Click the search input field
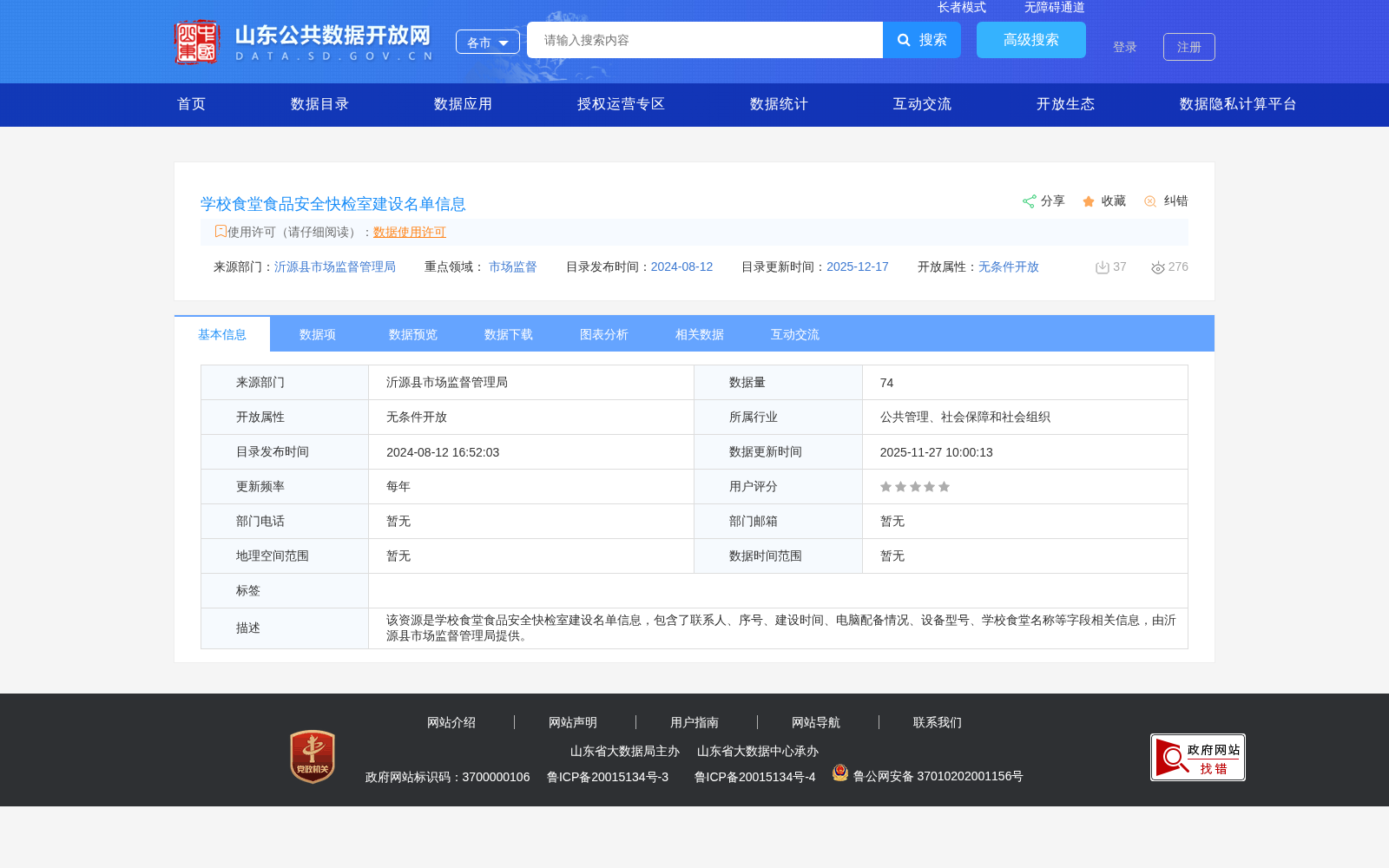The width and height of the screenshot is (1389, 868). point(705,40)
